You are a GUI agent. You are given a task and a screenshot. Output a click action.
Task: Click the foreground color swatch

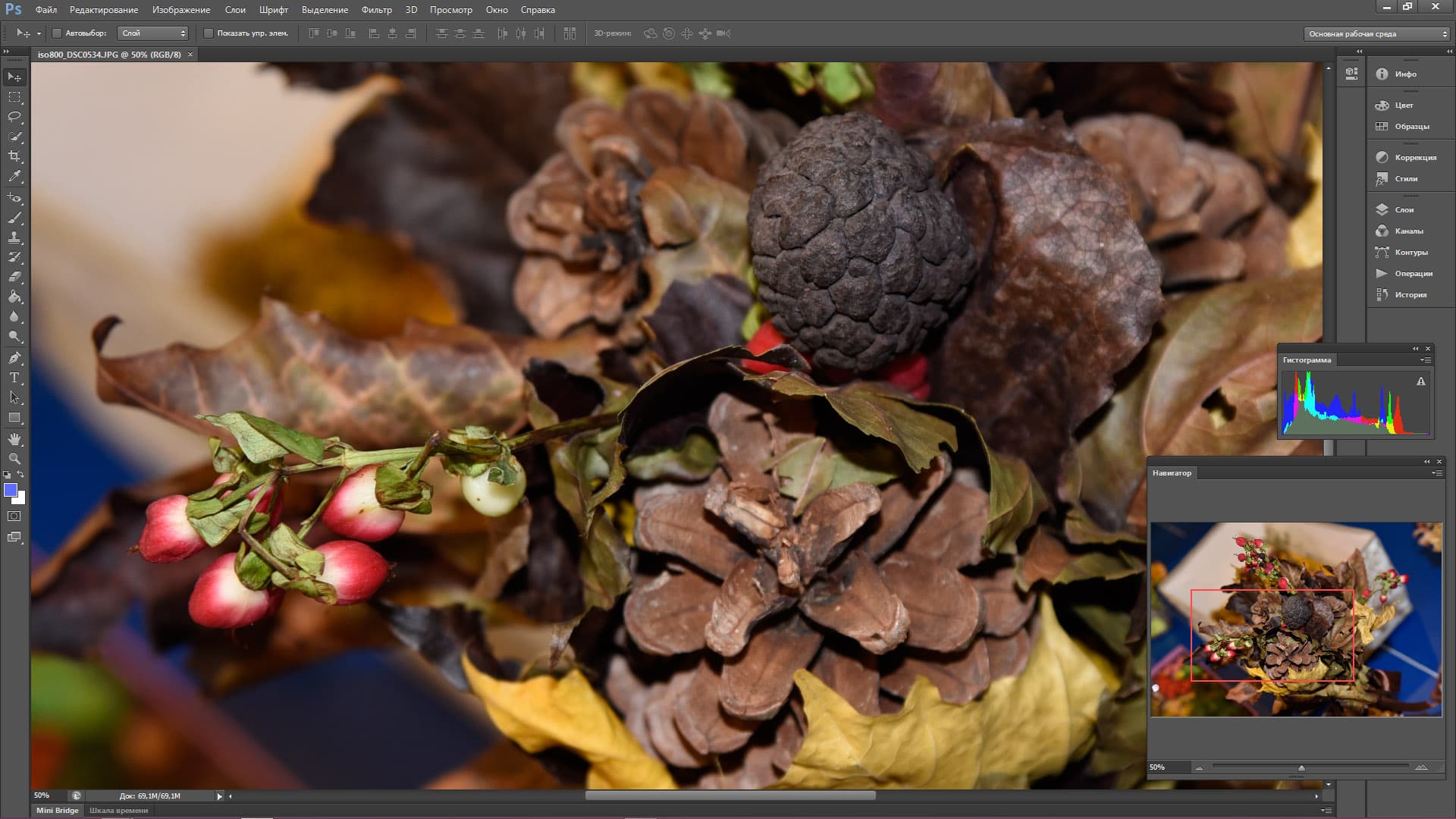11,490
